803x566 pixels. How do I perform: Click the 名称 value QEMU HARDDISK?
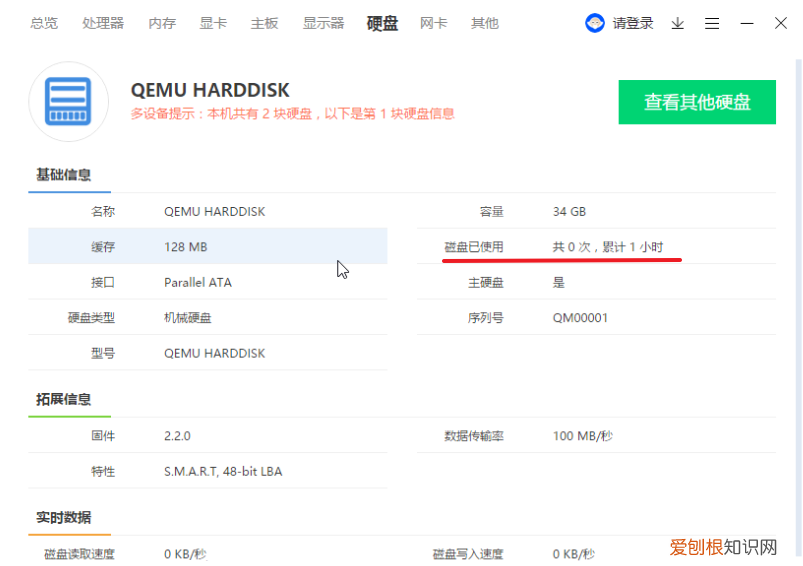pos(215,212)
